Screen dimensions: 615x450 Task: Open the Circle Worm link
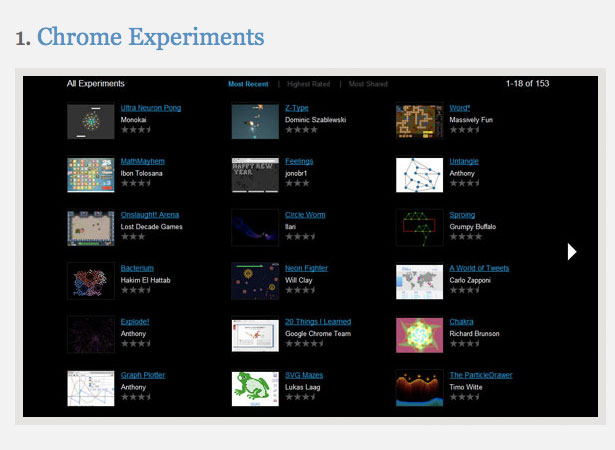305,215
